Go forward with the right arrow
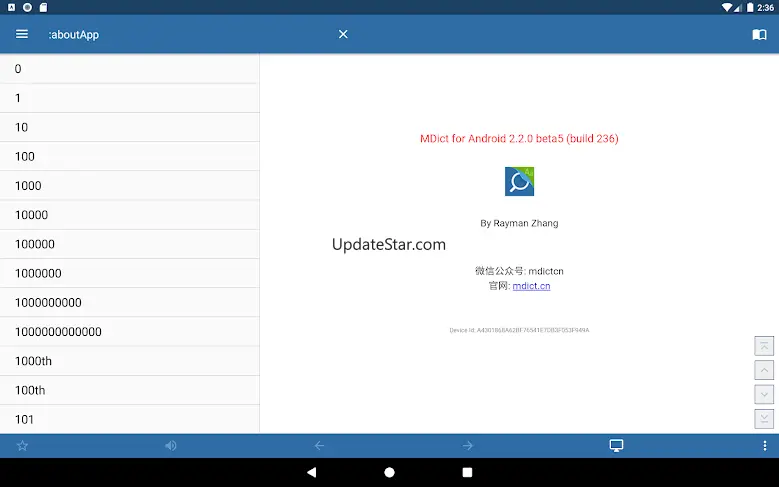This screenshot has height=487, width=779. pos(467,446)
